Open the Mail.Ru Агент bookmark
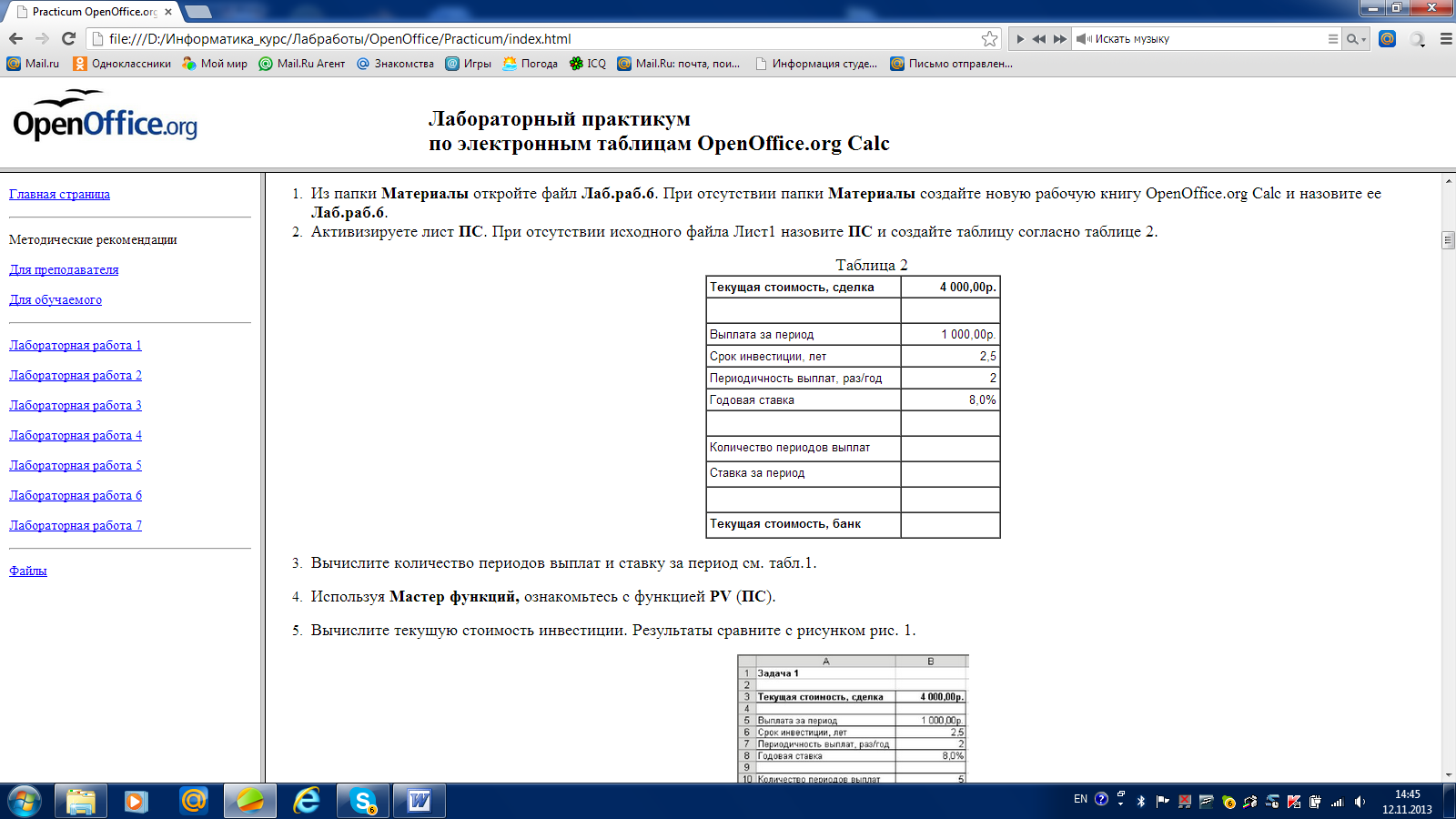The height and width of the screenshot is (819, 1456). click(x=302, y=64)
